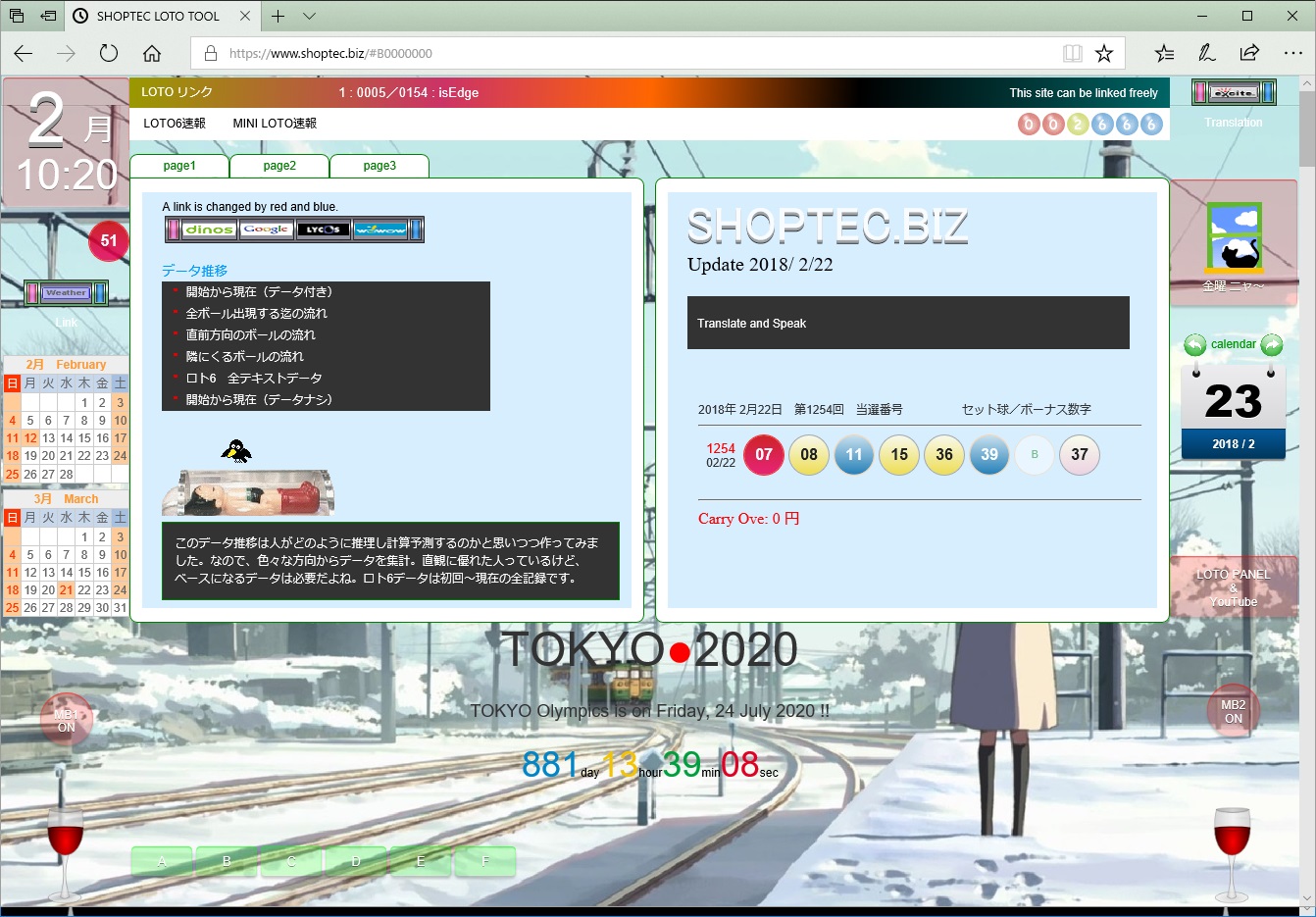The image size is (1316, 917).
Task: Open the Google banner link
Action: [x=267, y=229]
